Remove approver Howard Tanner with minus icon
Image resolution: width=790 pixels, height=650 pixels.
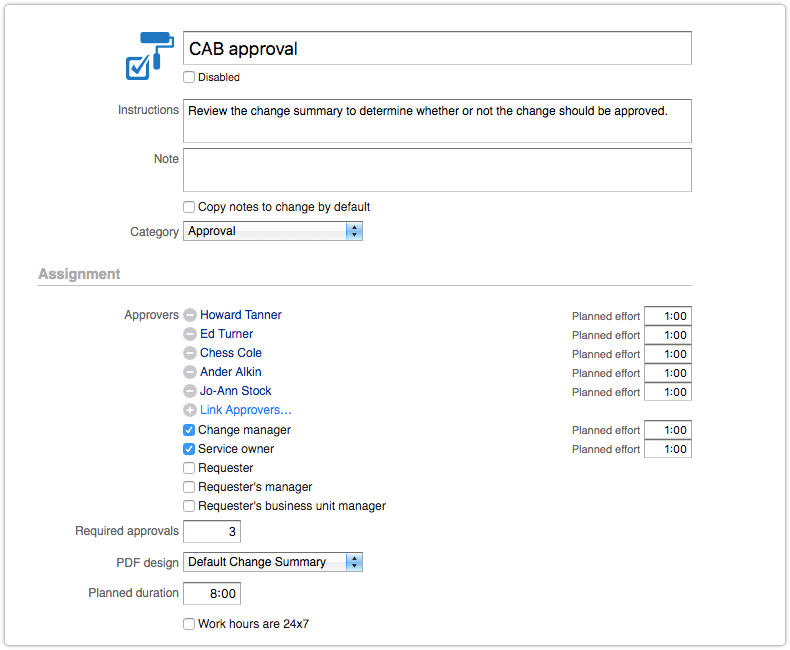pyautogui.click(x=190, y=315)
